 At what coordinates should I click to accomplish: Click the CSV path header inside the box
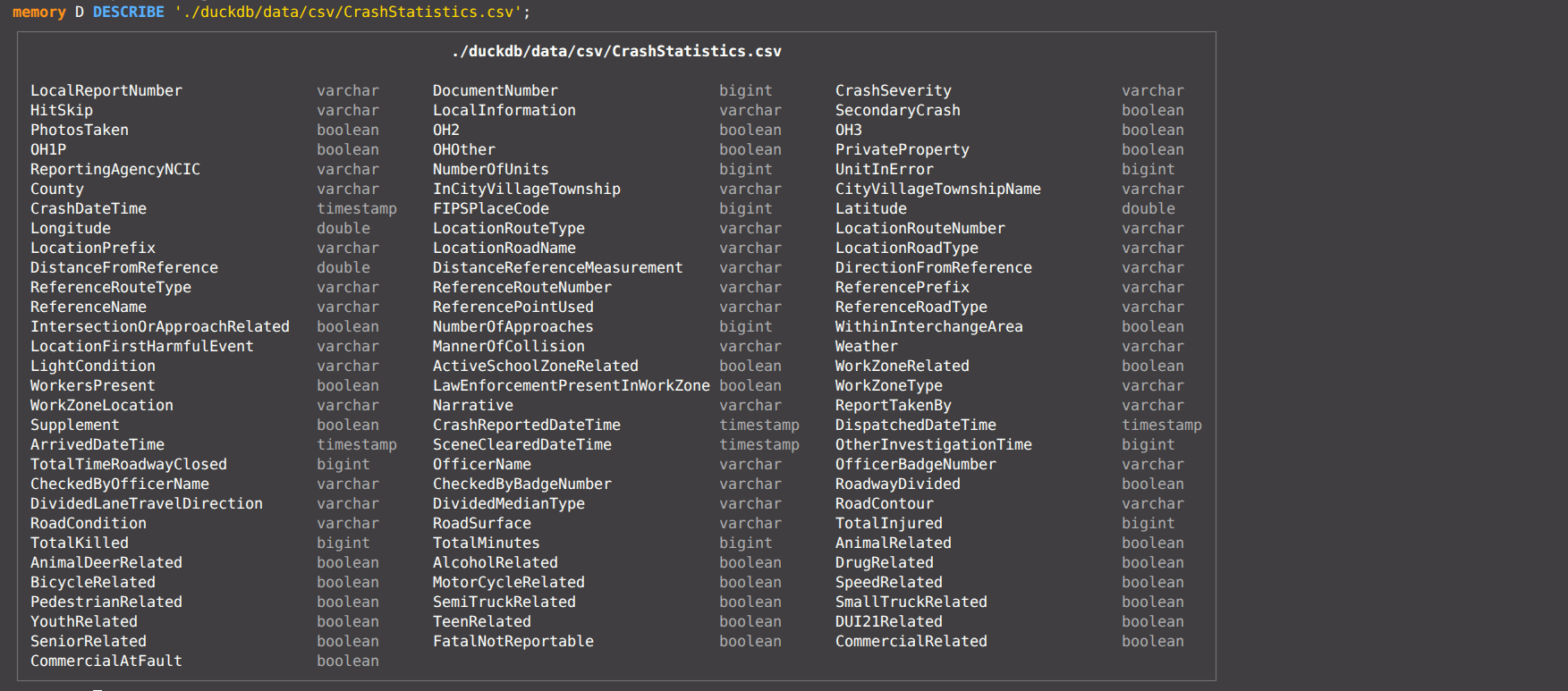coord(616,52)
